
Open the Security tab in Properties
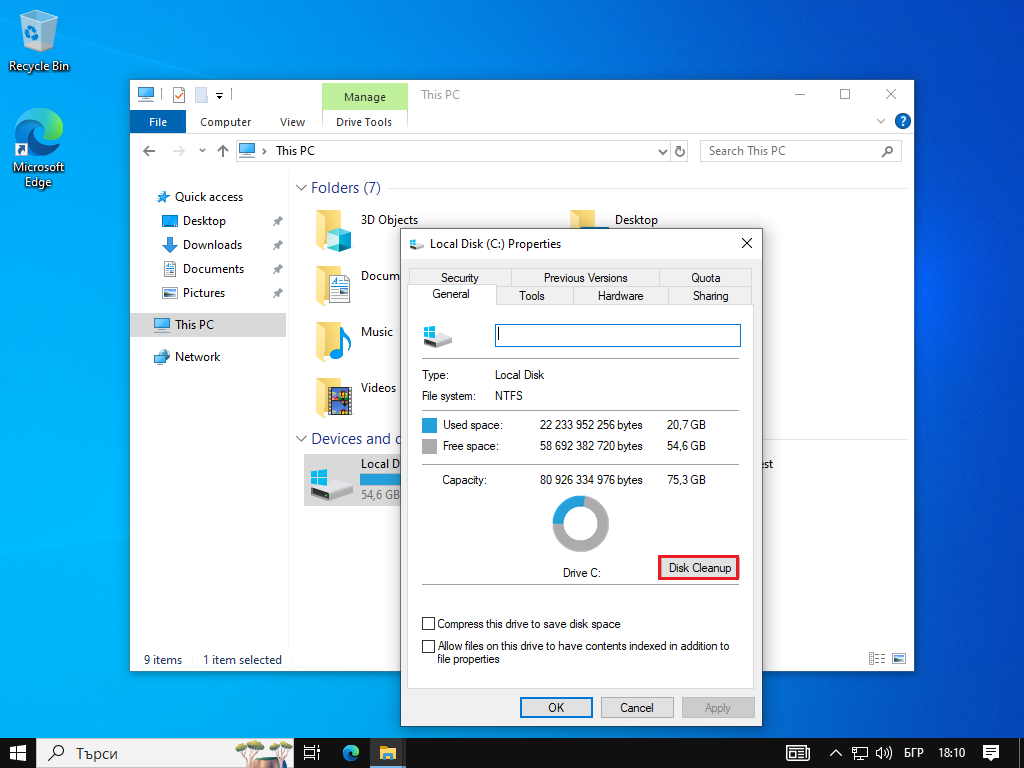point(459,278)
